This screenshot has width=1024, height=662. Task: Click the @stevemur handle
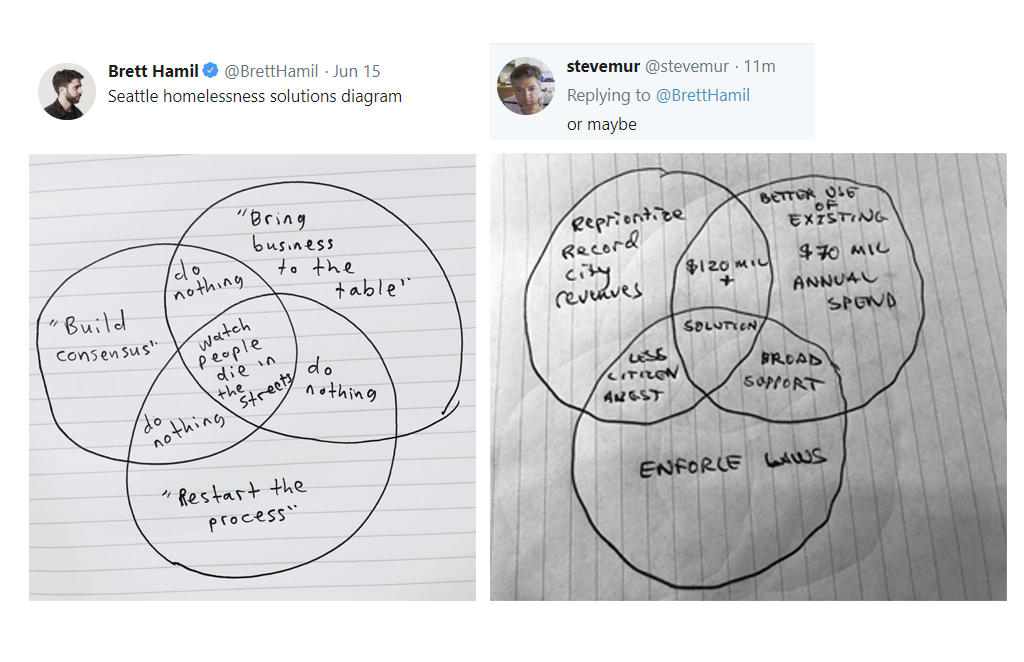[x=686, y=67]
